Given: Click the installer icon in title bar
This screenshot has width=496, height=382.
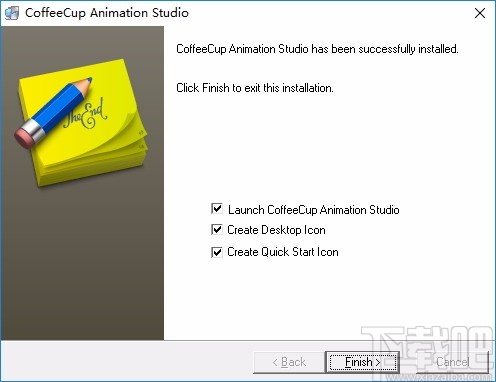Looking at the screenshot, I should pyautogui.click(x=11, y=13).
